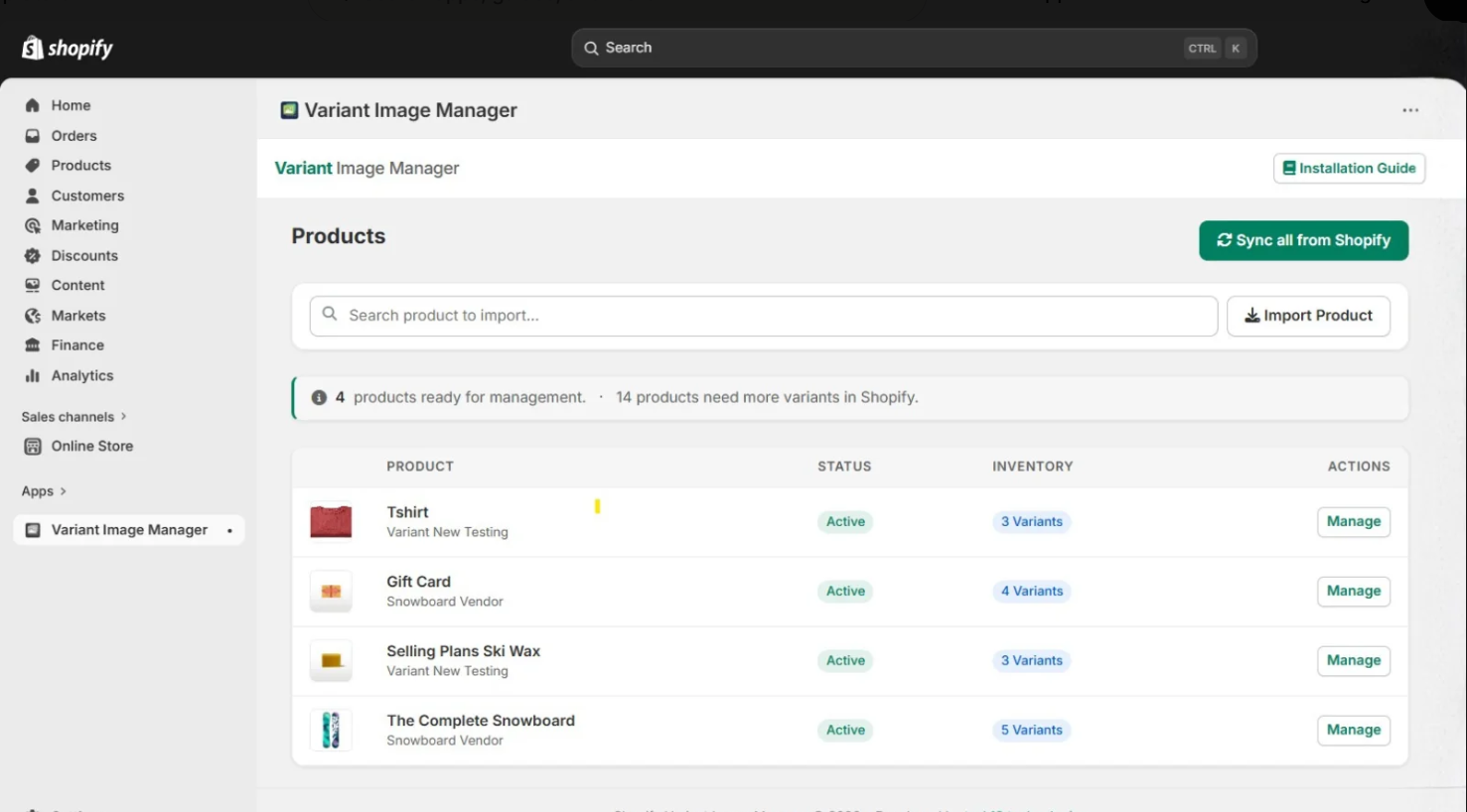Open the Selling Plans Ski Wax thumbnail
Screen dimensions: 1467x812
coord(331,661)
